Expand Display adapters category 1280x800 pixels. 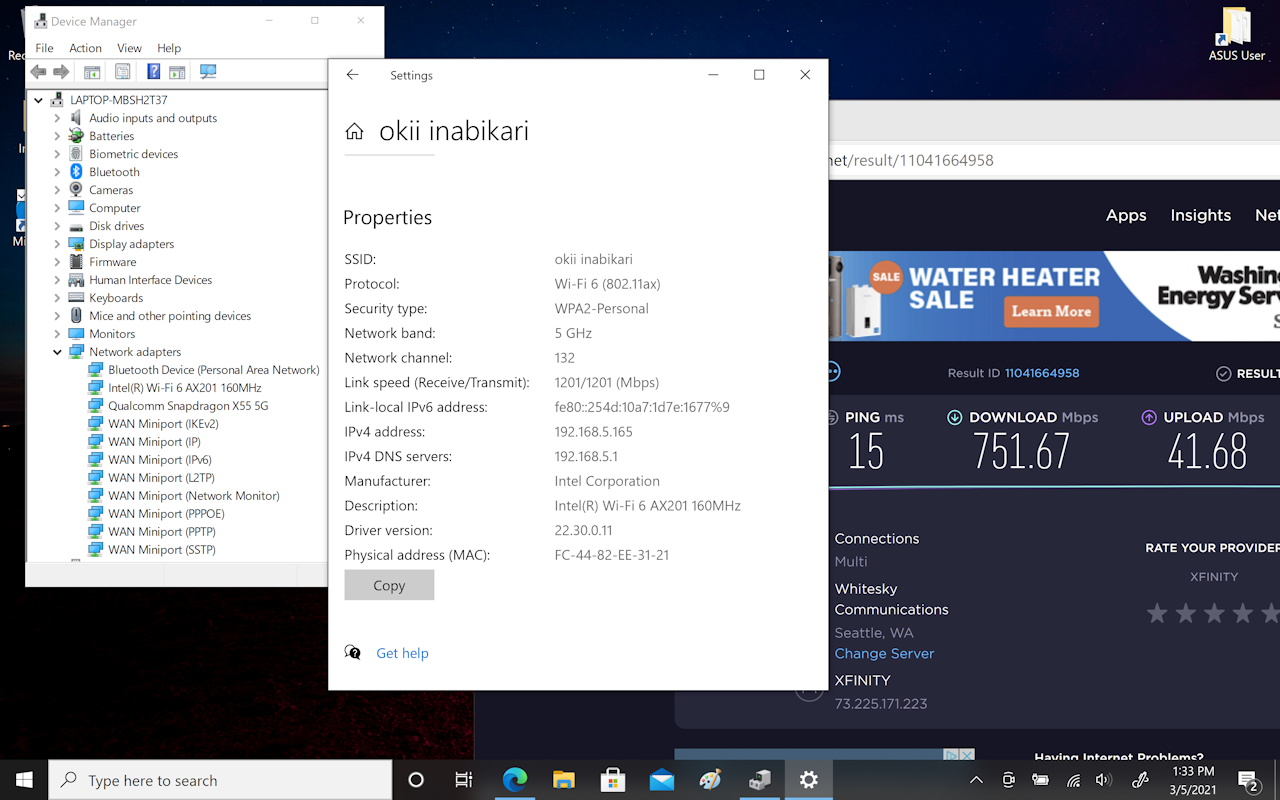pyautogui.click(x=57, y=244)
